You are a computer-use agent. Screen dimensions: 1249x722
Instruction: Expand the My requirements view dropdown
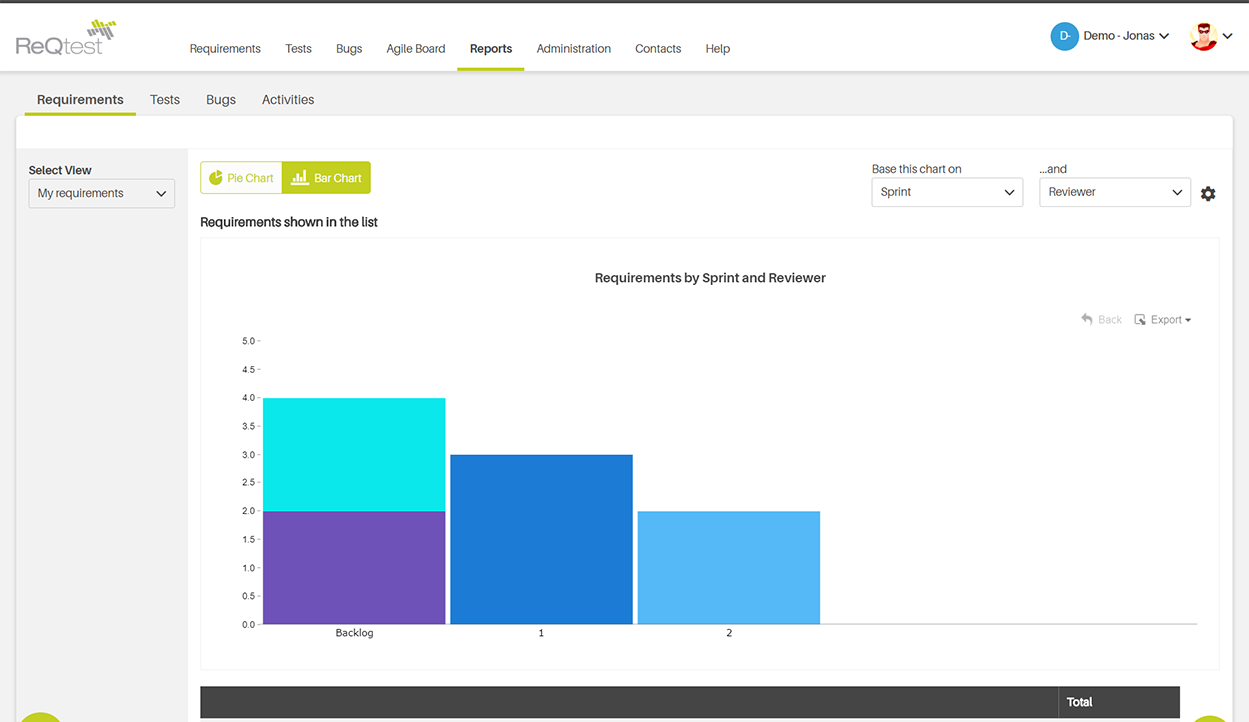[x=102, y=193]
